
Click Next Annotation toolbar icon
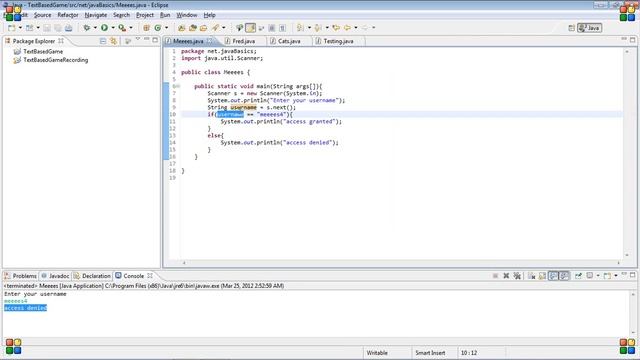click(300, 28)
